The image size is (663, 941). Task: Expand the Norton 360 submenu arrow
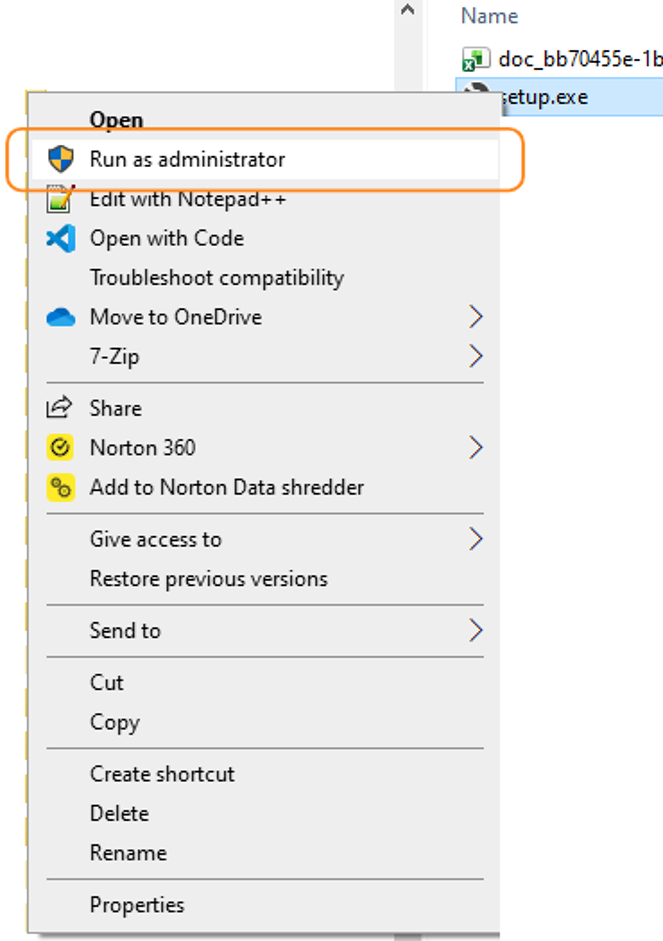[475, 447]
